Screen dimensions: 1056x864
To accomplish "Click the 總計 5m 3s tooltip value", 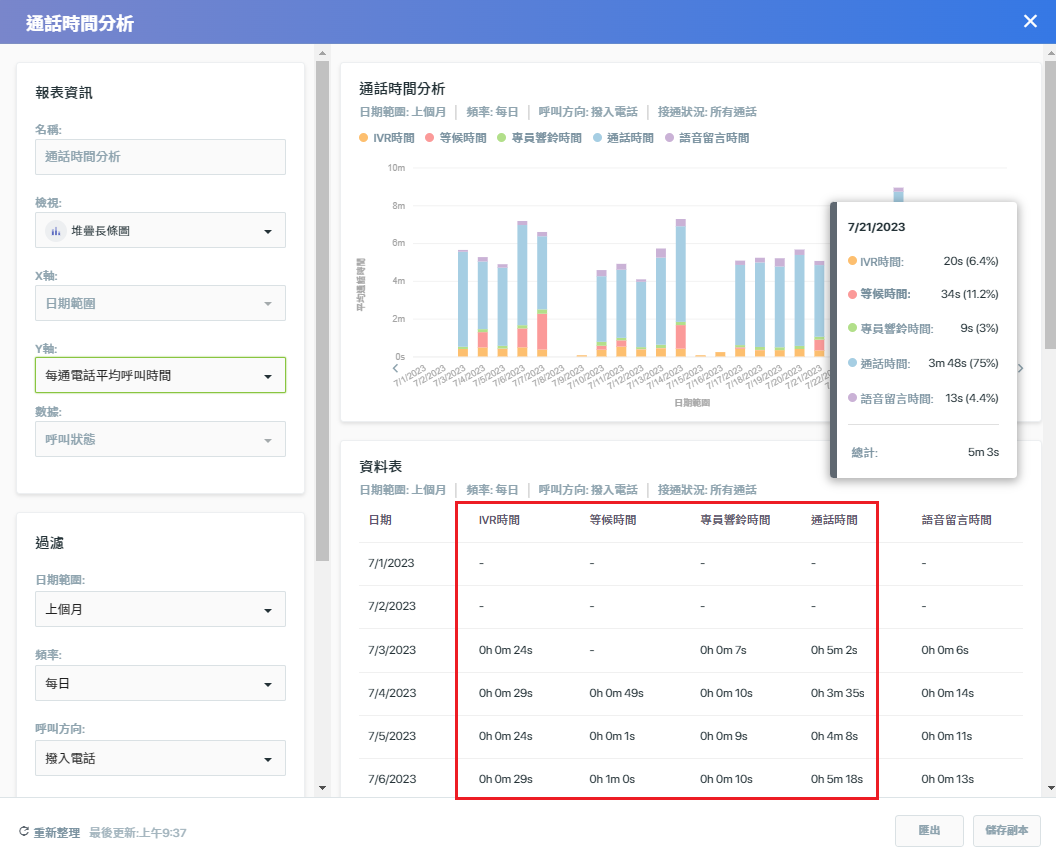I will point(983,453).
